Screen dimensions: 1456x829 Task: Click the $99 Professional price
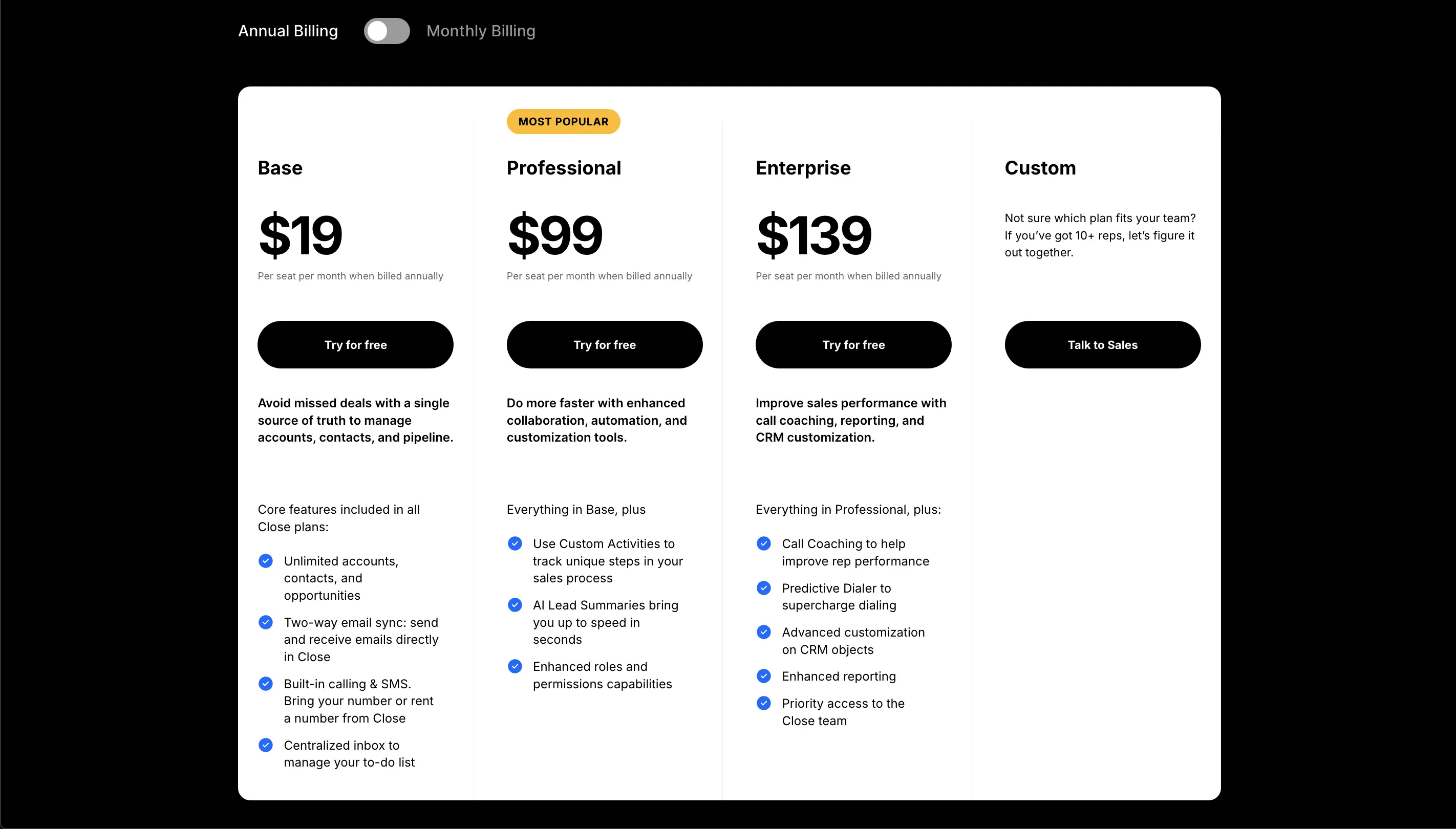click(x=554, y=233)
